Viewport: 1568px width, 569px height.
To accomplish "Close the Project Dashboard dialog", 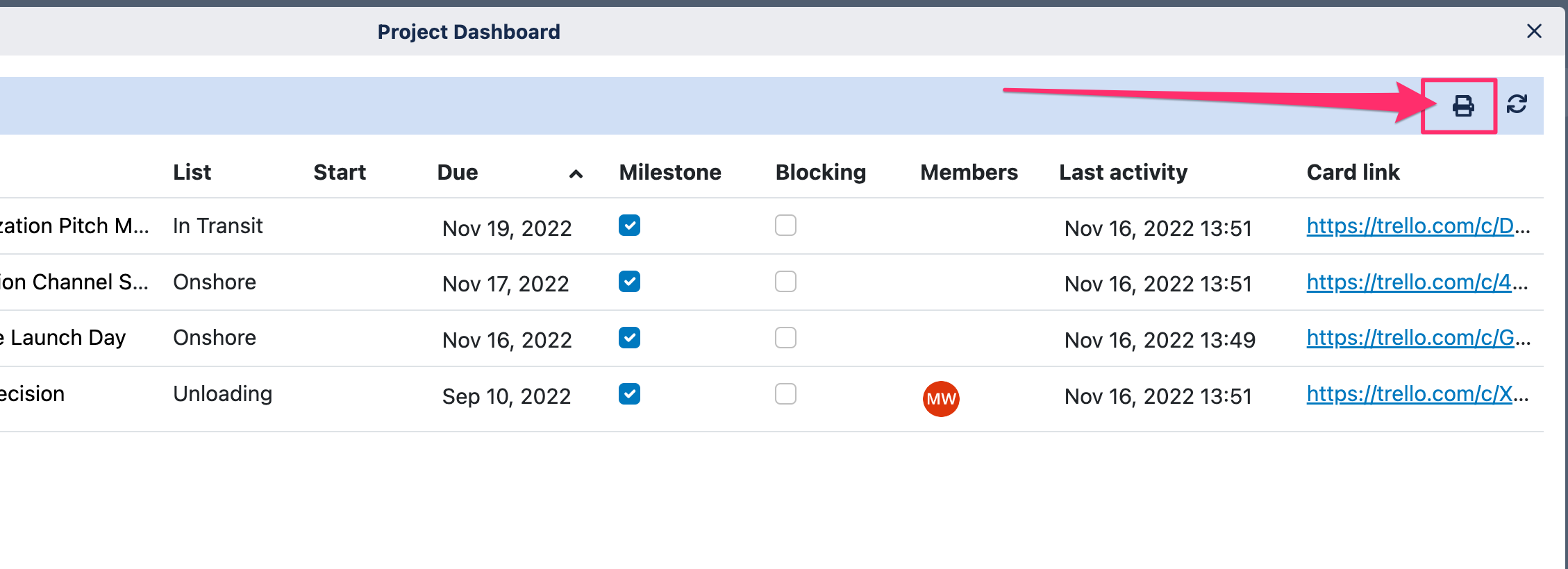I will pyautogui.click(x=1534, y=31).
